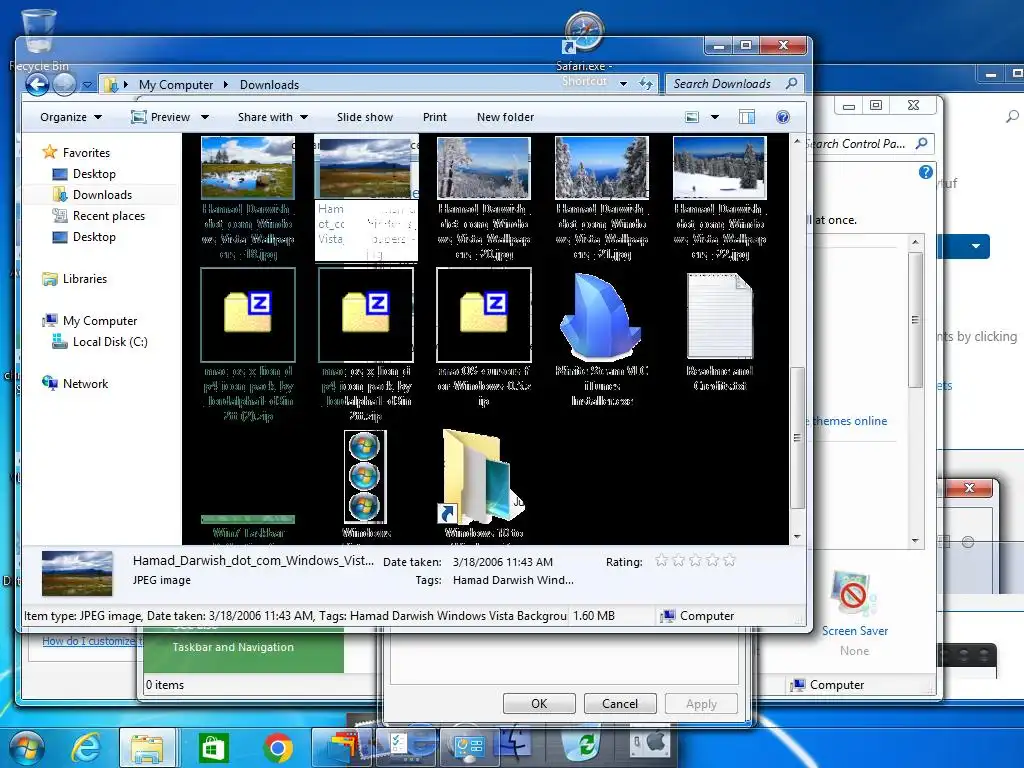Select the three Windows orbs image file

[x=365, y=477]
